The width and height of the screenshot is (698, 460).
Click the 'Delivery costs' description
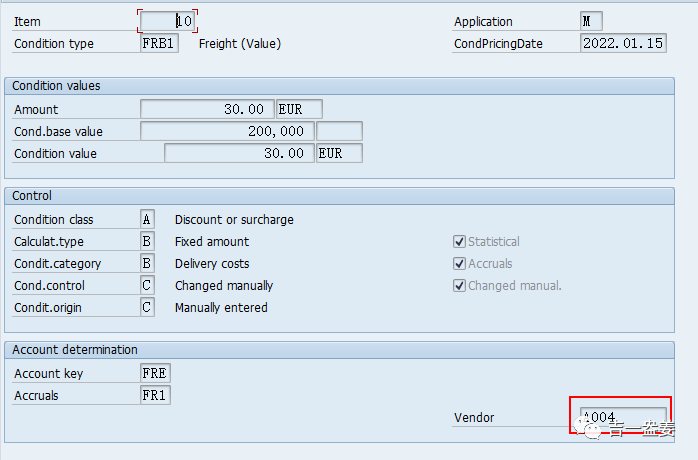coord(212,264)
